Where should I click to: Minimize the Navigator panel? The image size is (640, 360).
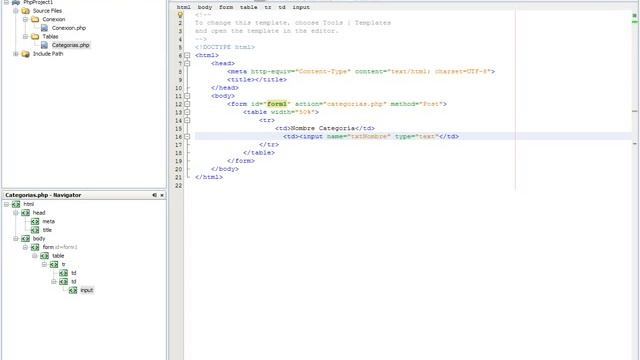154,195
